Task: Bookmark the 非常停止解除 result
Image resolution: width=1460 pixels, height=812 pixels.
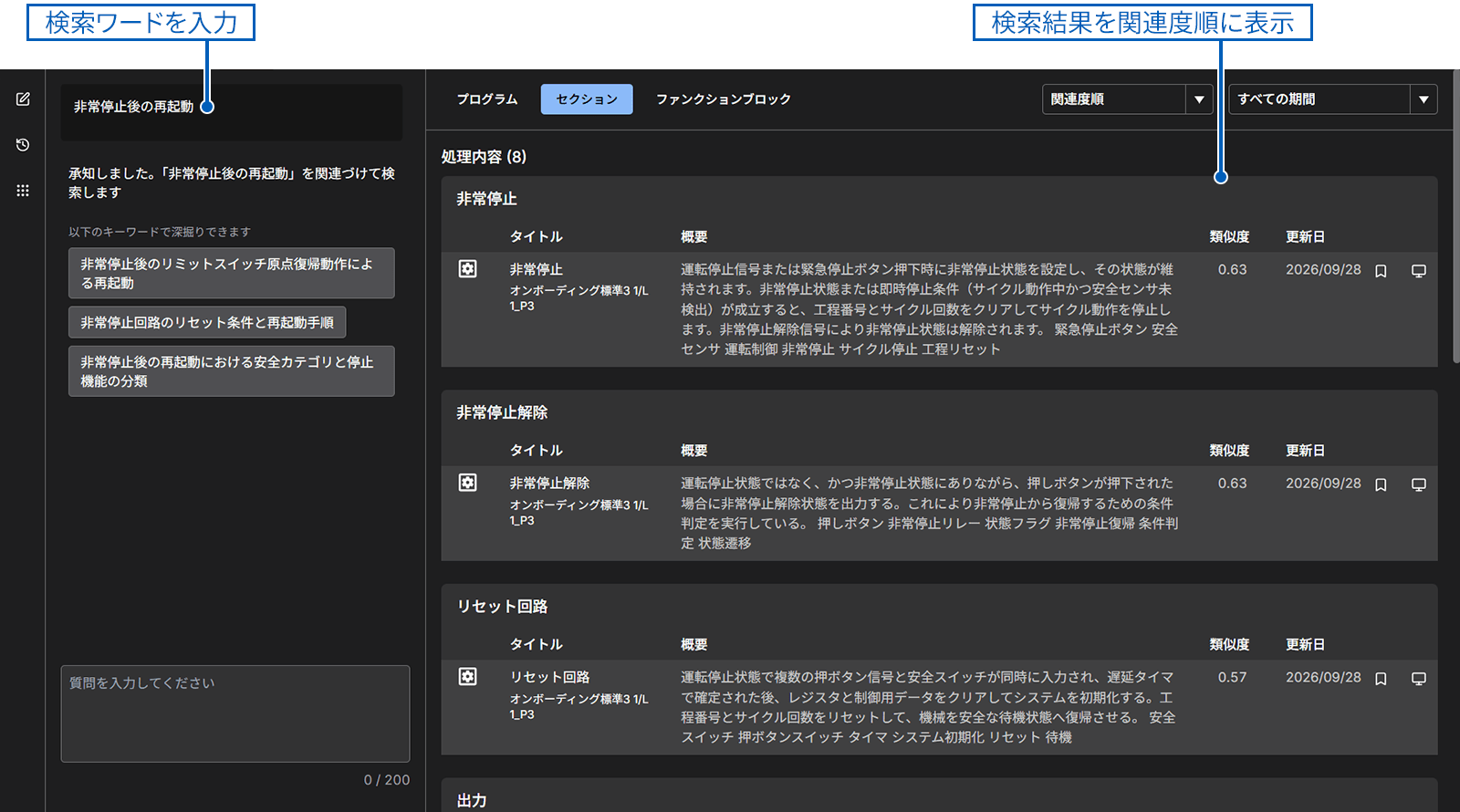Action: [1381, 484]
